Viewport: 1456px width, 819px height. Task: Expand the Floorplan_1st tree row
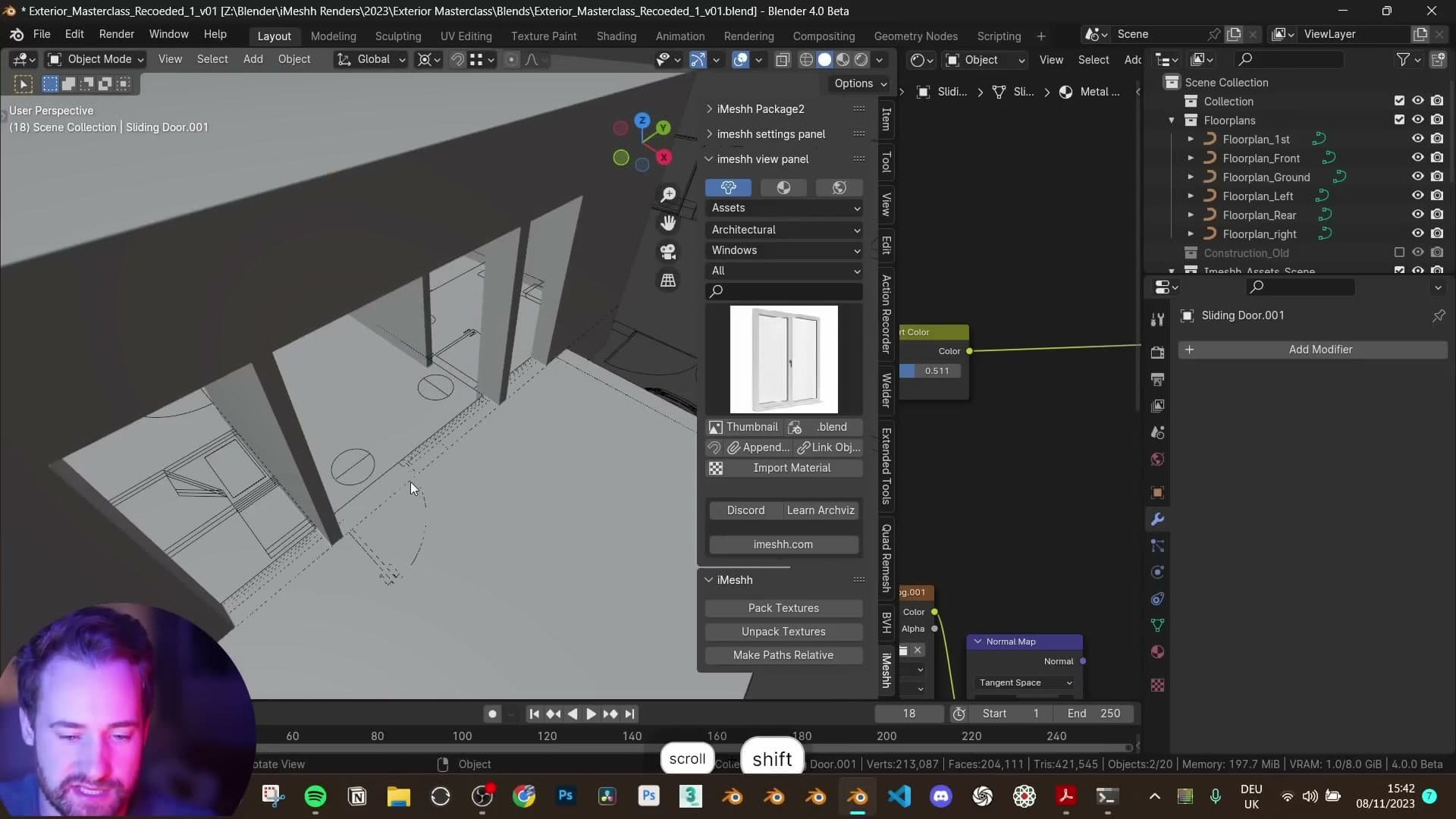point(1191,139)
